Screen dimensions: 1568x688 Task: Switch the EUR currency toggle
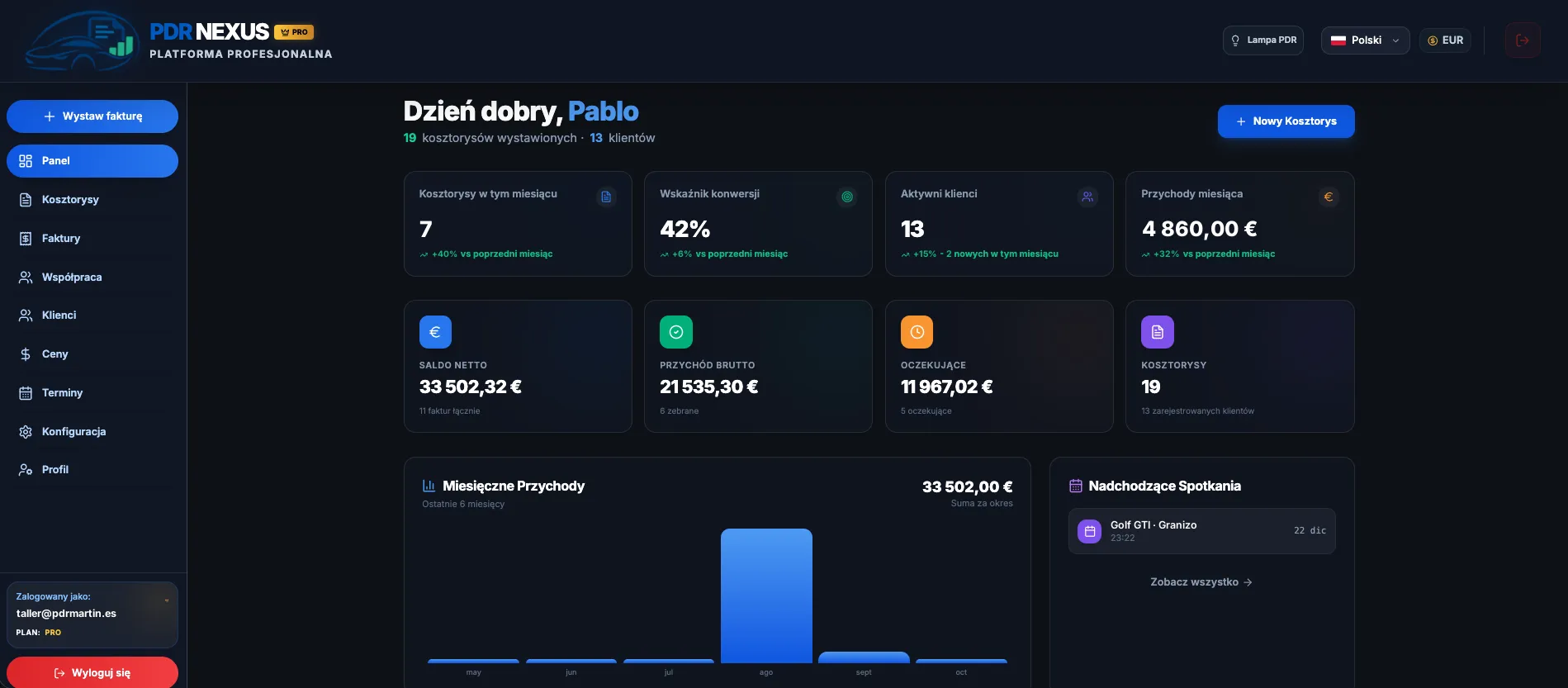coord(1445,40)
